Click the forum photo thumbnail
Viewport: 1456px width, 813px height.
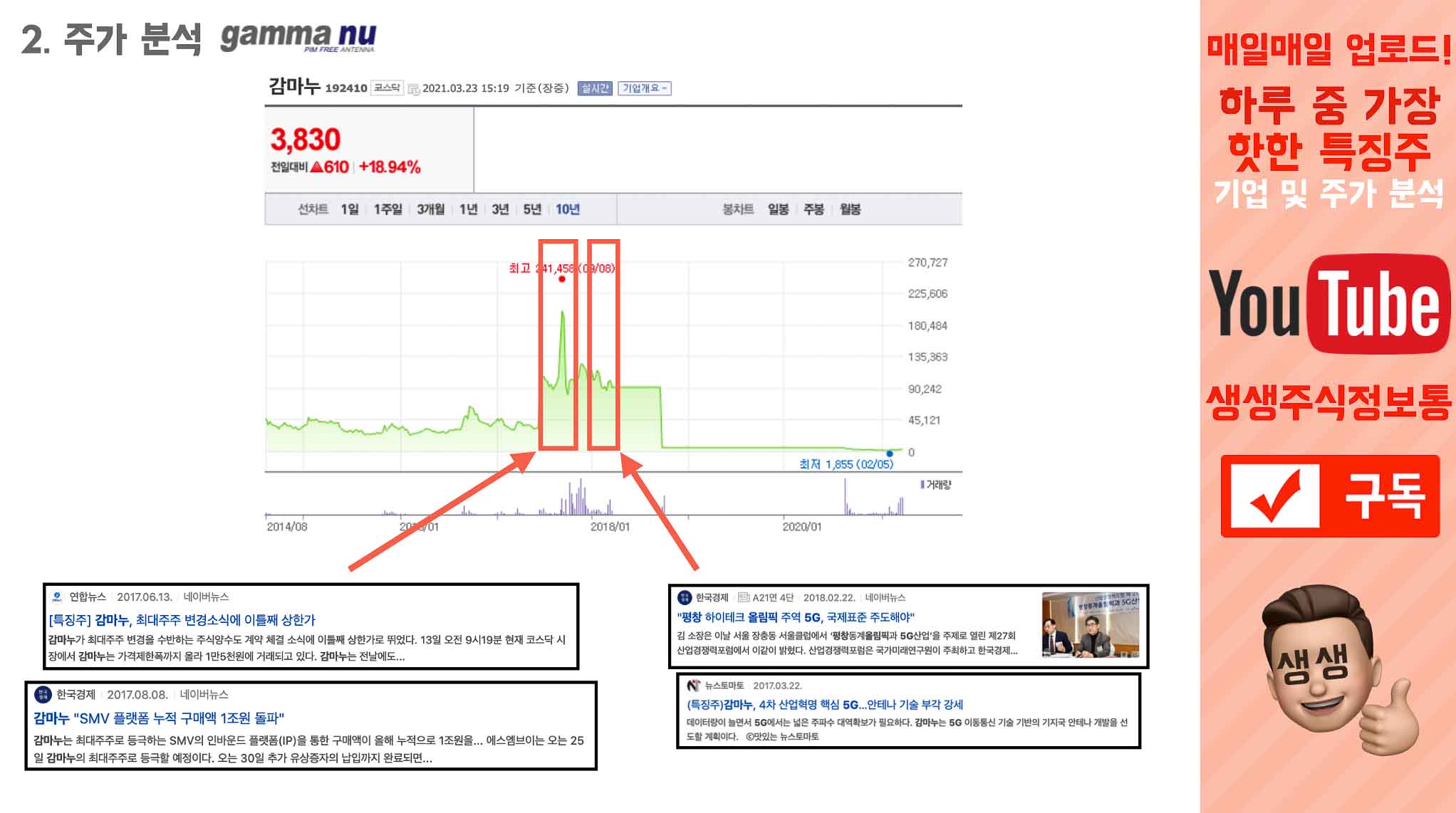tap(1090, 624)
